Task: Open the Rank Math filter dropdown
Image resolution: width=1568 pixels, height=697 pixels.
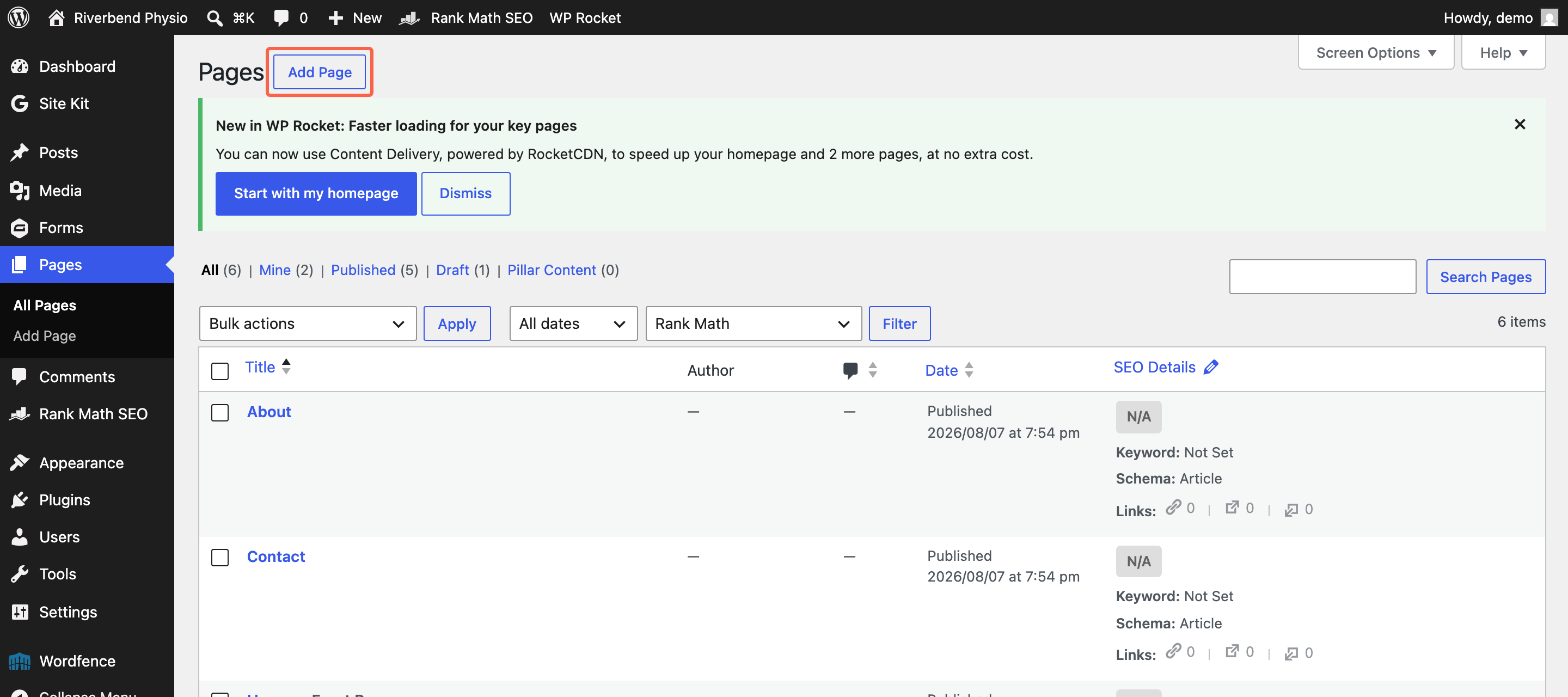Action: [x=753, y=323]
